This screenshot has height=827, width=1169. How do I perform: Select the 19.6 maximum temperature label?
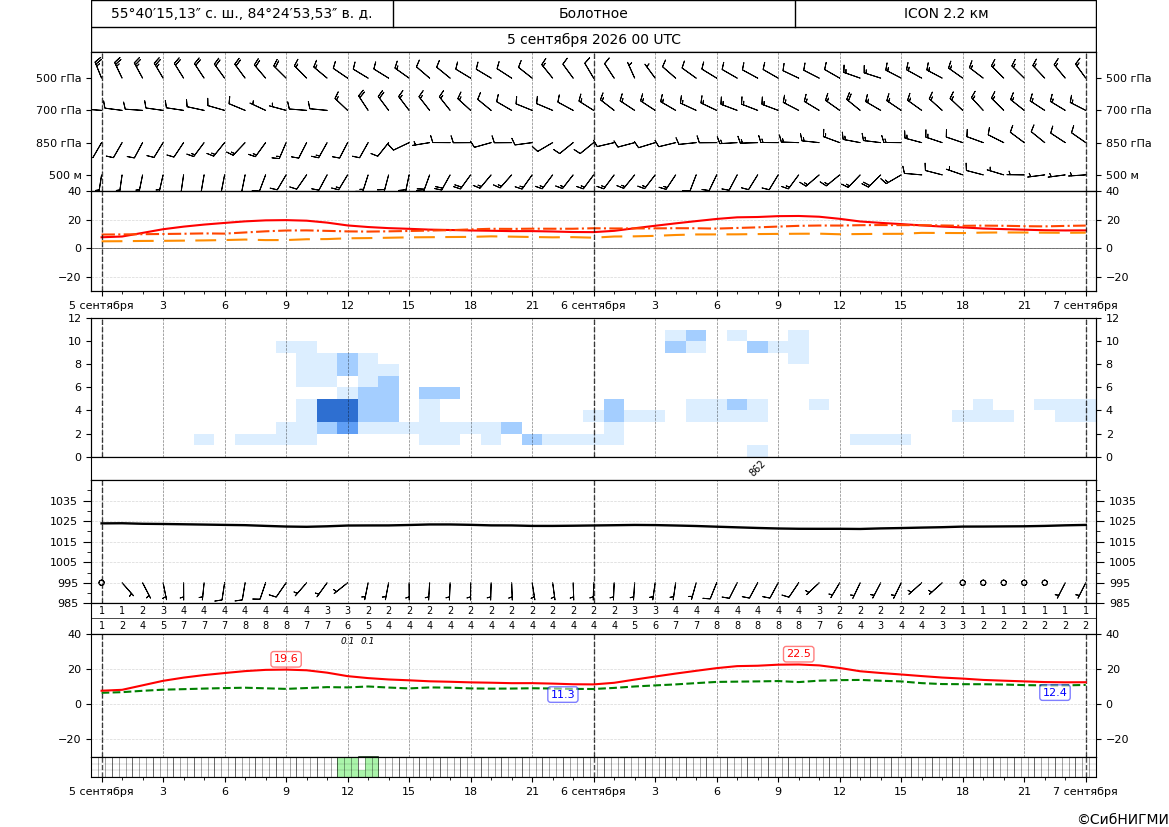click(x=286, y=658)
